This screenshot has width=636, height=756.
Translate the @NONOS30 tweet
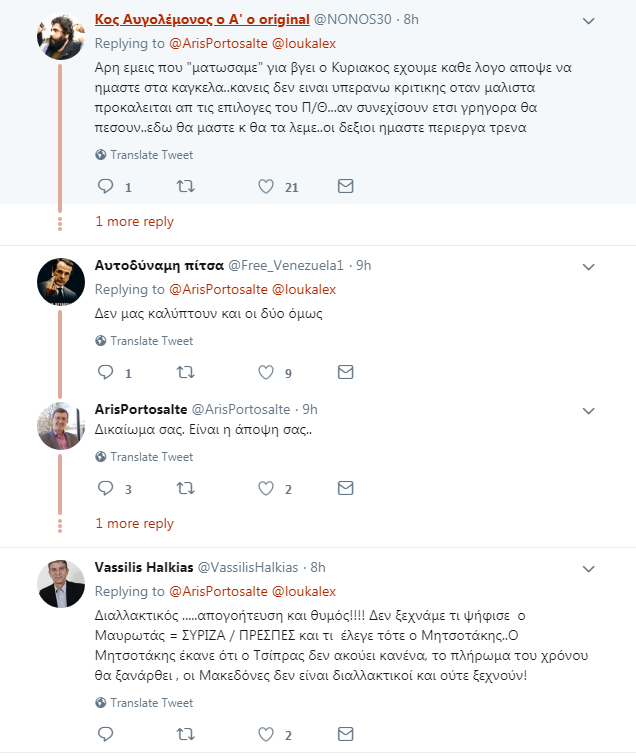[144, 155]
